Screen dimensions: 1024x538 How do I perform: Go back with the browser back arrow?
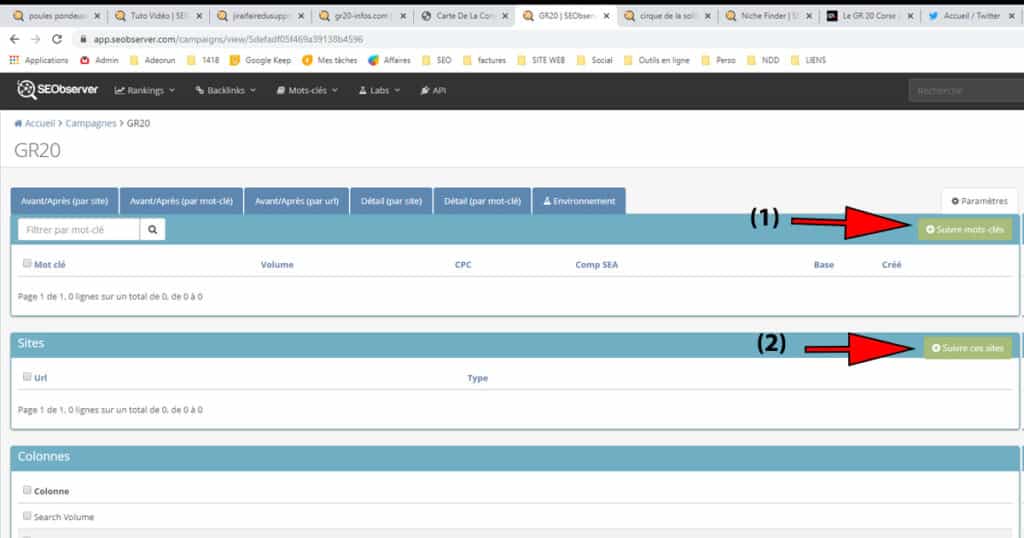click(14, 39)
